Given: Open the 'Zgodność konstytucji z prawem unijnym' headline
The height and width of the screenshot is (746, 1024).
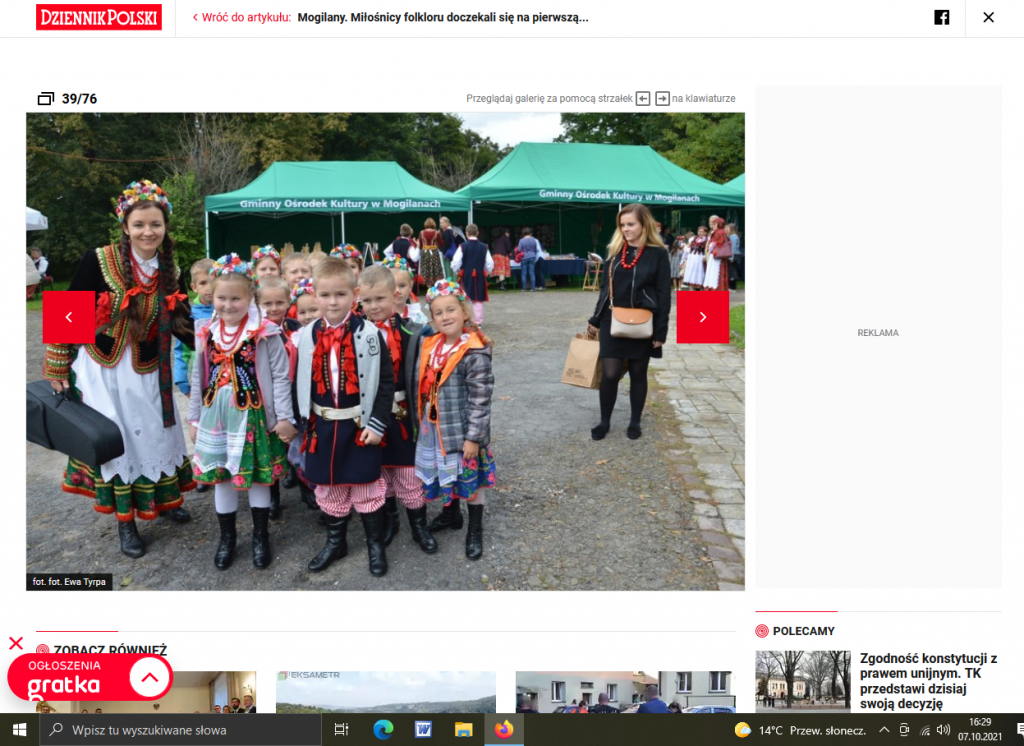Looking at the screenshot, I should (x=928, y=681).
